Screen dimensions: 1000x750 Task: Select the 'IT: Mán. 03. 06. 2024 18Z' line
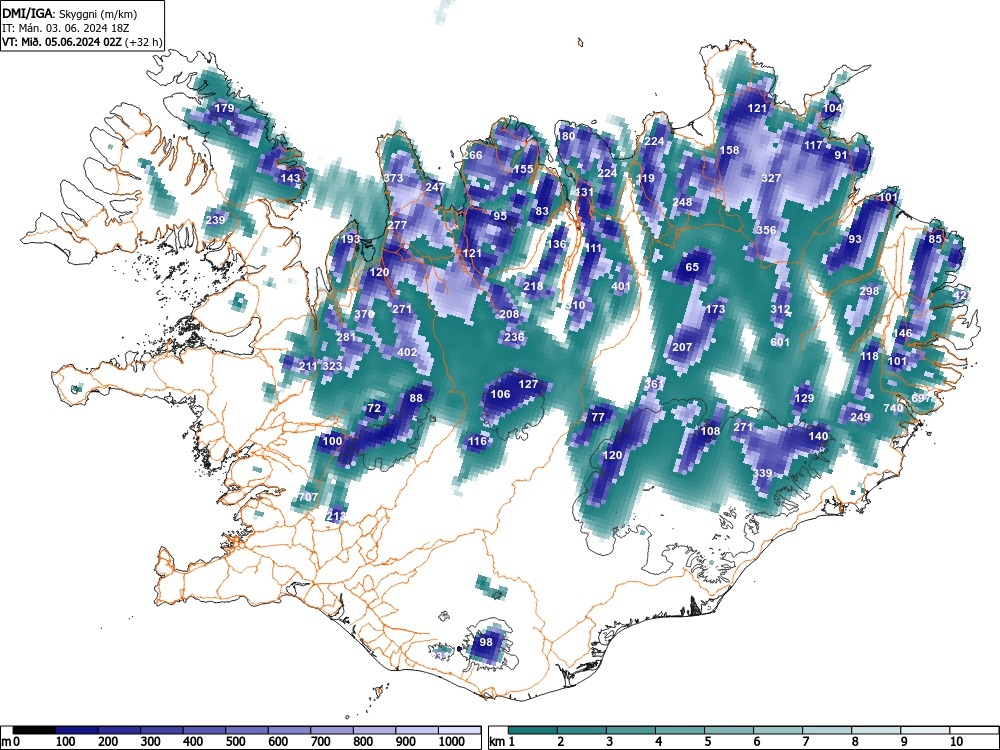coord(66,28)
